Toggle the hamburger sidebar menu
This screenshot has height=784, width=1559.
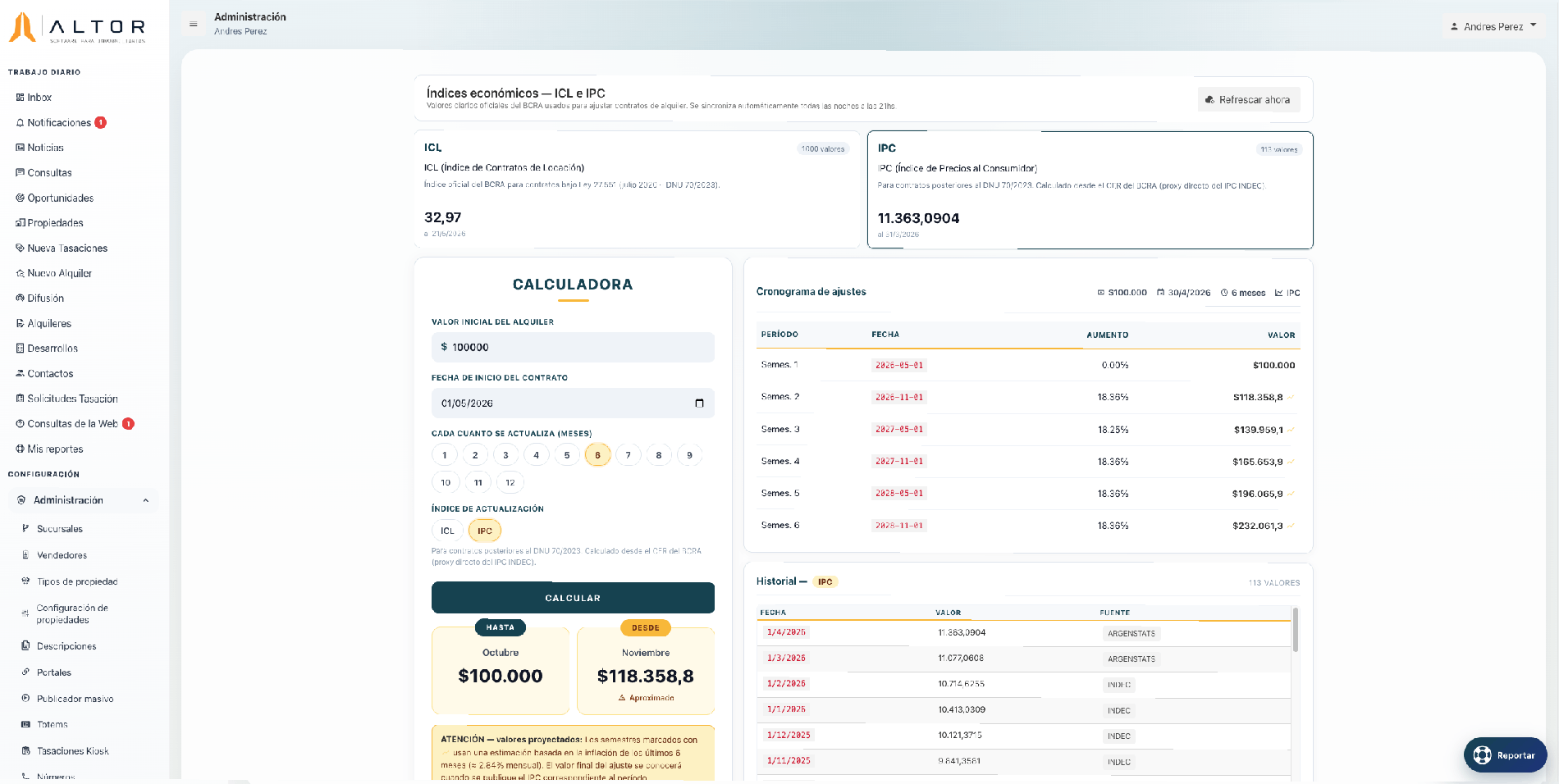point(194,25)
